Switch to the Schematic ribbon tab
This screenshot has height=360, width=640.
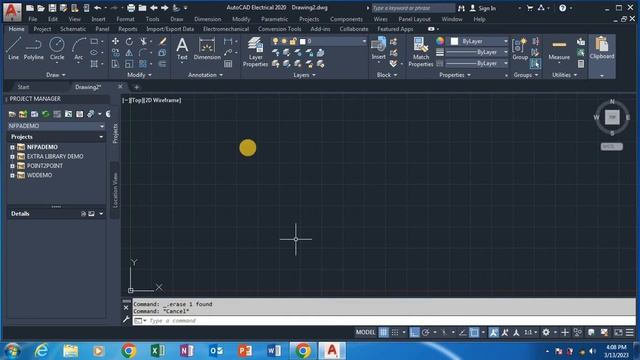point(73,29)
